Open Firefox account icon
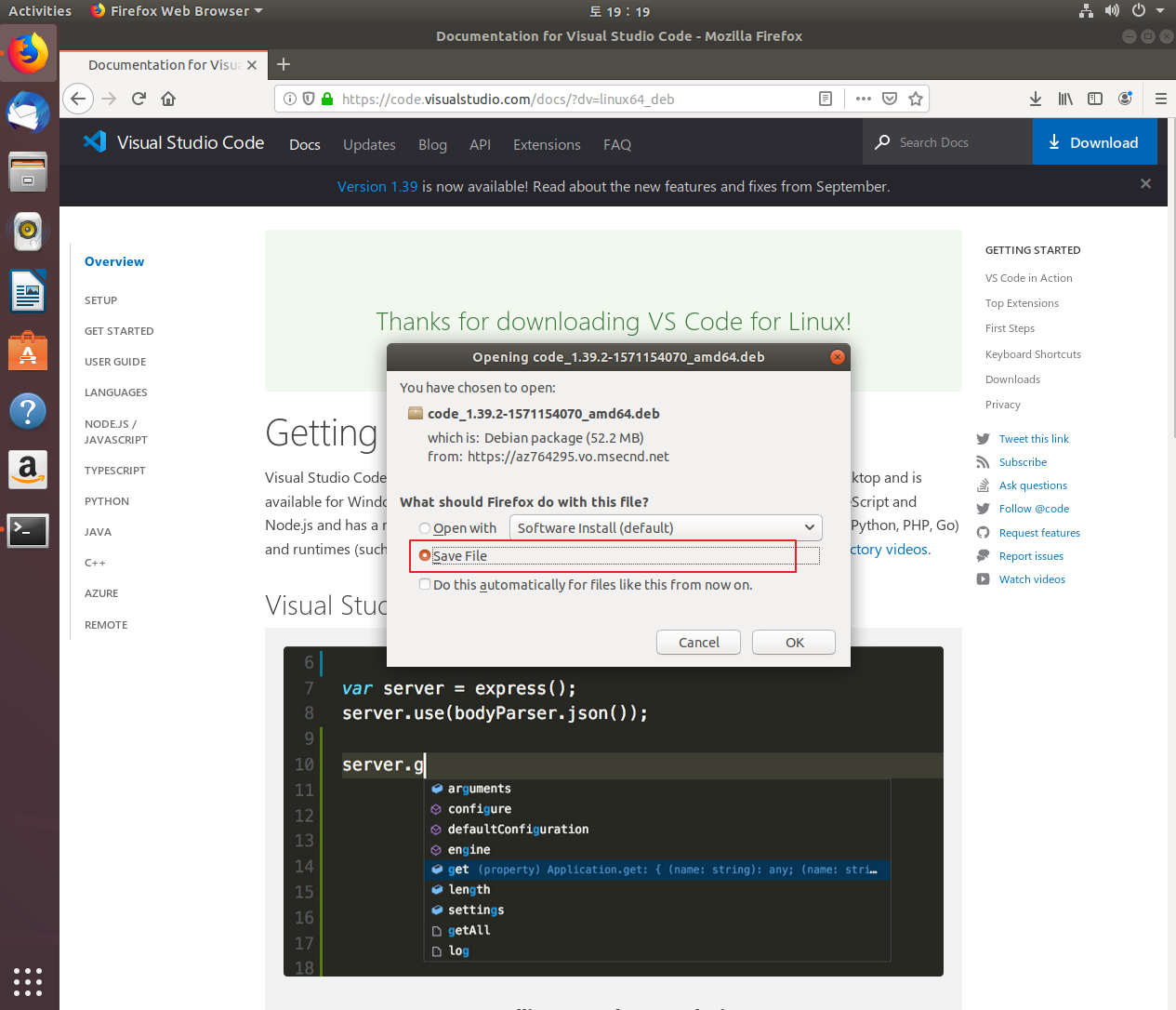 coord(1125,99)
